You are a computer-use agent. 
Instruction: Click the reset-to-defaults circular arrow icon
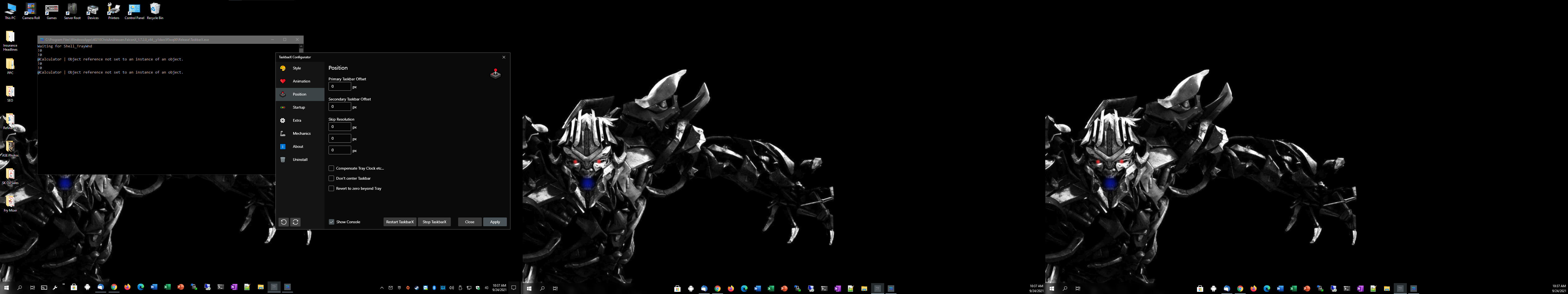(x=284, y=222)
